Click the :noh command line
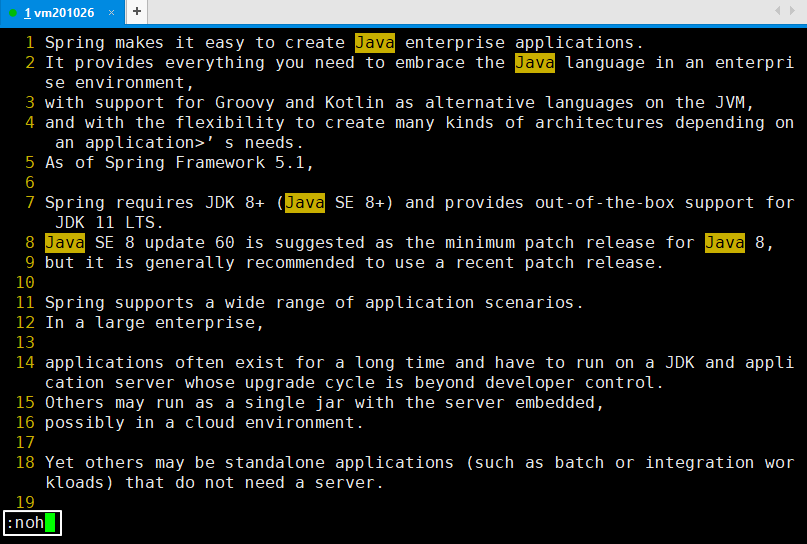 click(32, 523)
